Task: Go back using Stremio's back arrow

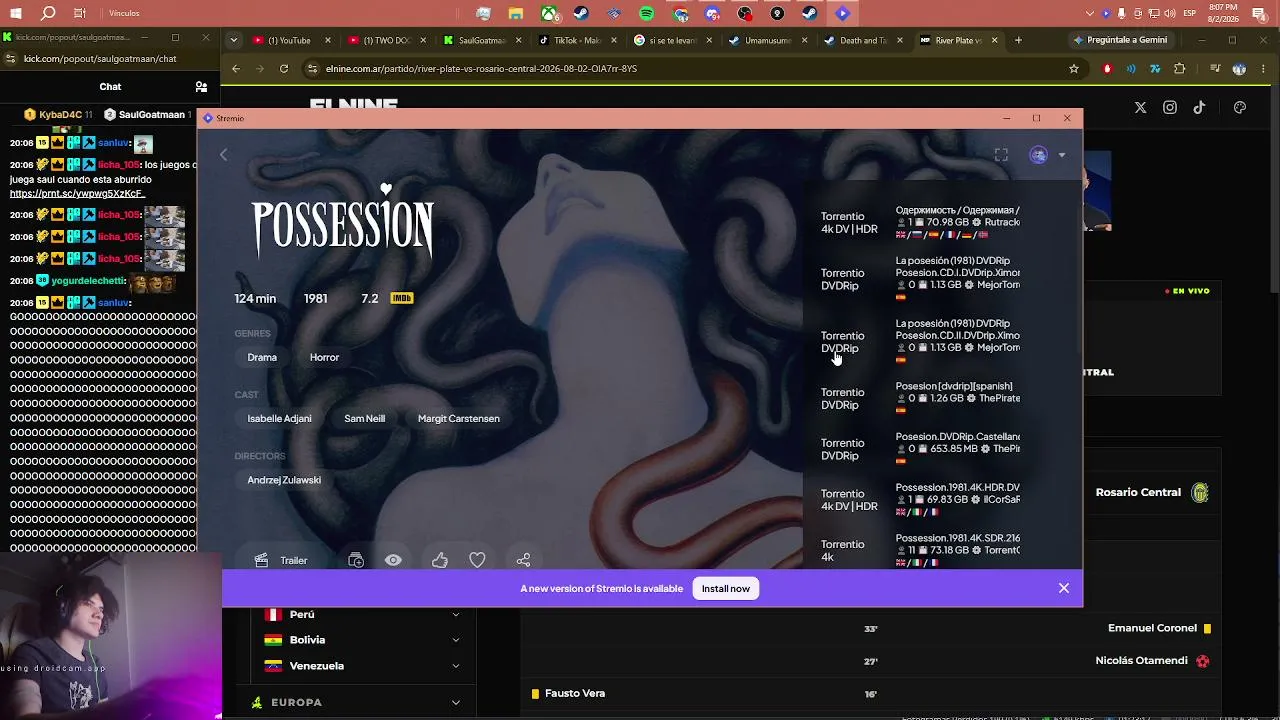Action: pyautogui.click(x=223, y=155)
